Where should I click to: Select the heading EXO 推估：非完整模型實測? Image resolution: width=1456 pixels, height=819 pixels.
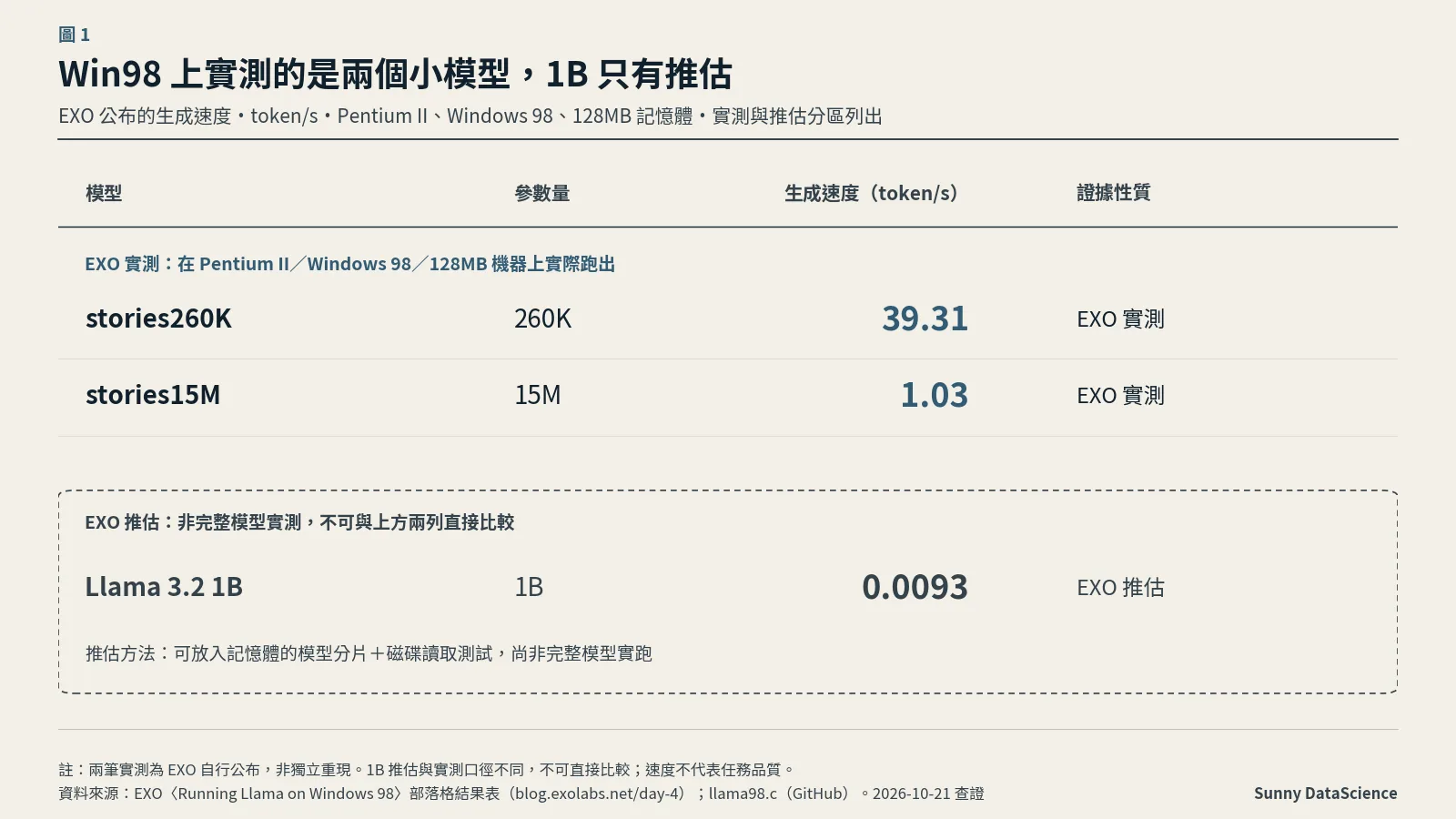(x=299, y=522)
